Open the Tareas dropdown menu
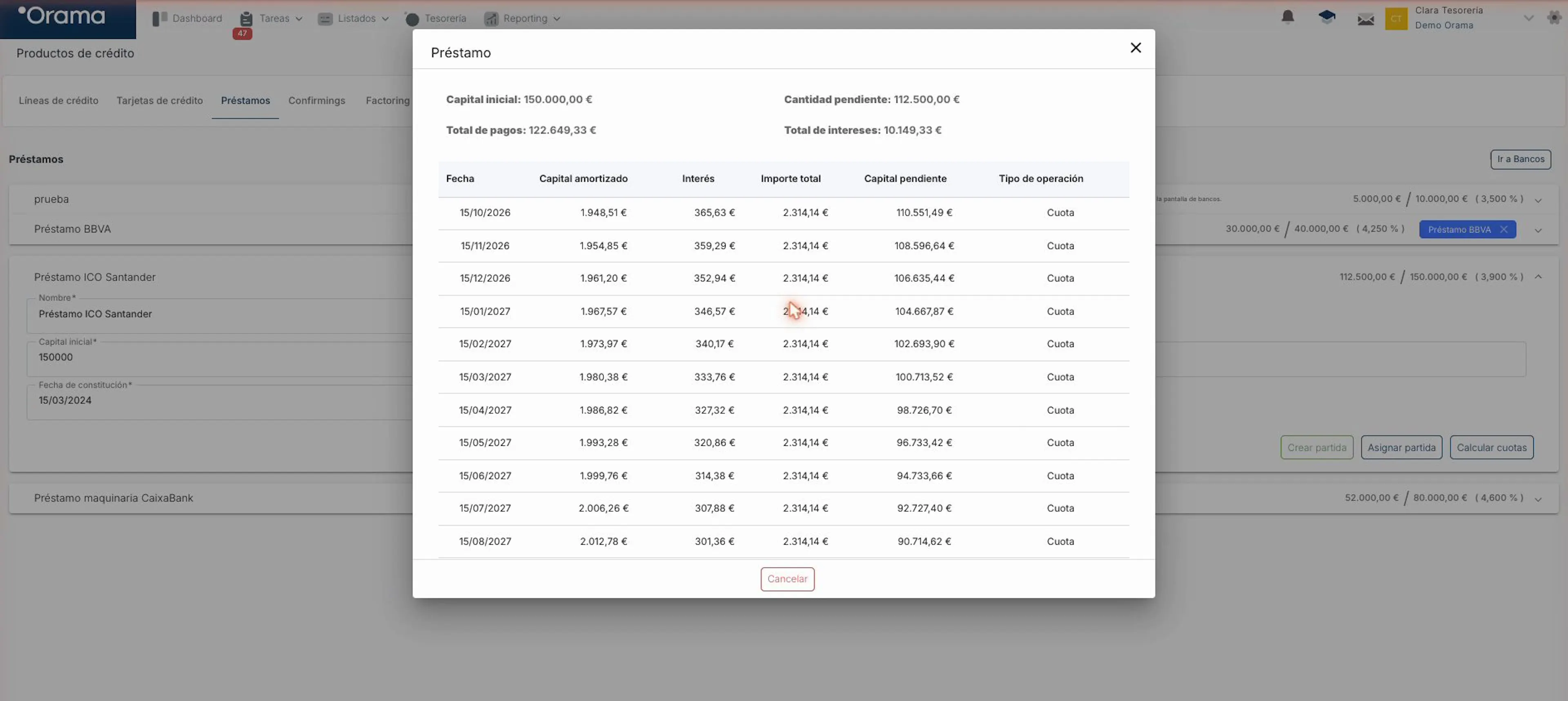This screenshot has height=701, width=1568. [272, 18]
